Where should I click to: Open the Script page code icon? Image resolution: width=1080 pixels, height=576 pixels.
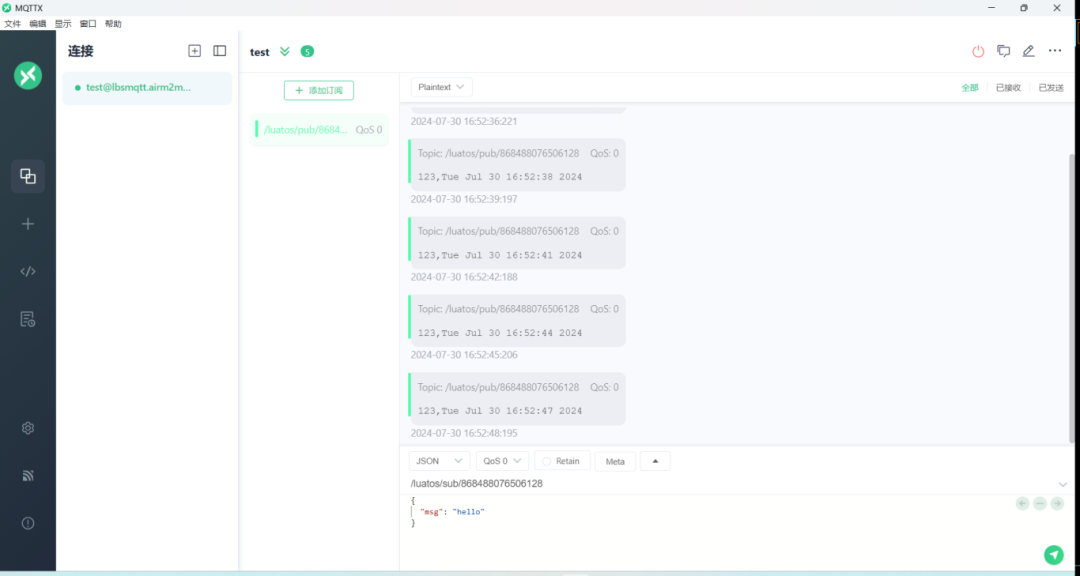pos(28,271)
